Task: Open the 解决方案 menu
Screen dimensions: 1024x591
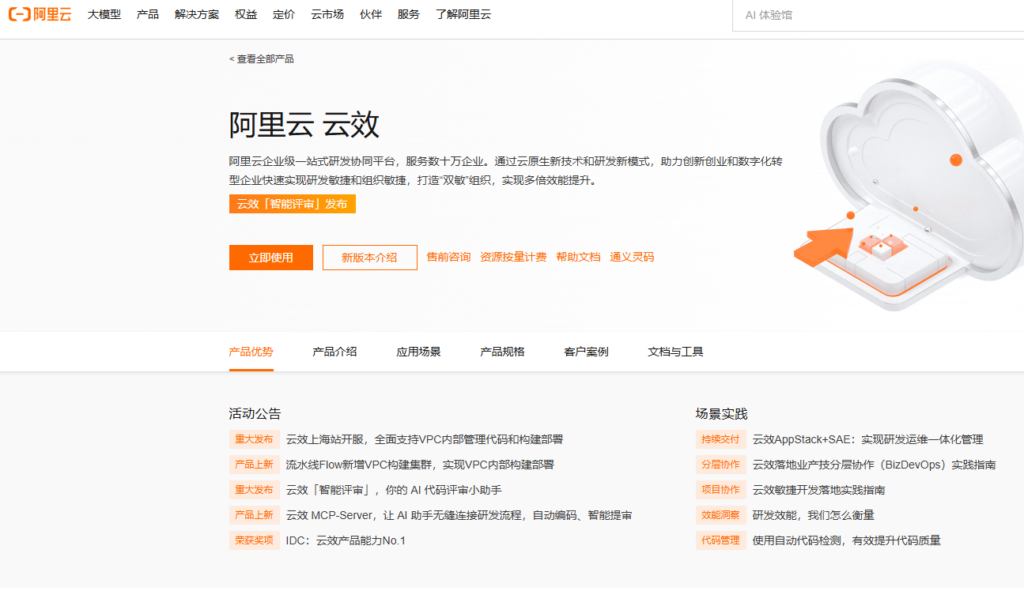Action: [x=197, y=14]
